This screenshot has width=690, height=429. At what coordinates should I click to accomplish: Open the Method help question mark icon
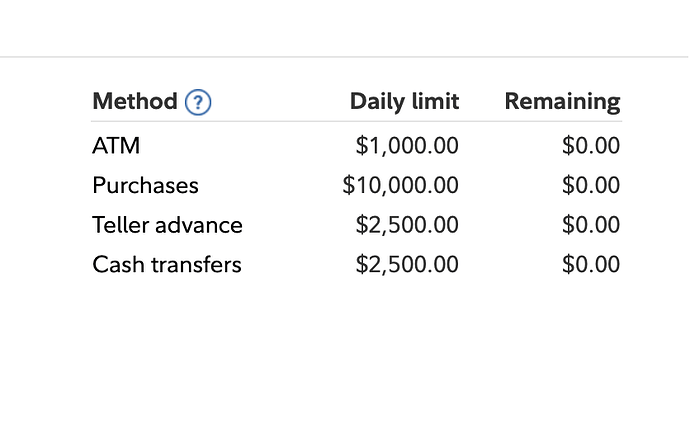[200, 102]
